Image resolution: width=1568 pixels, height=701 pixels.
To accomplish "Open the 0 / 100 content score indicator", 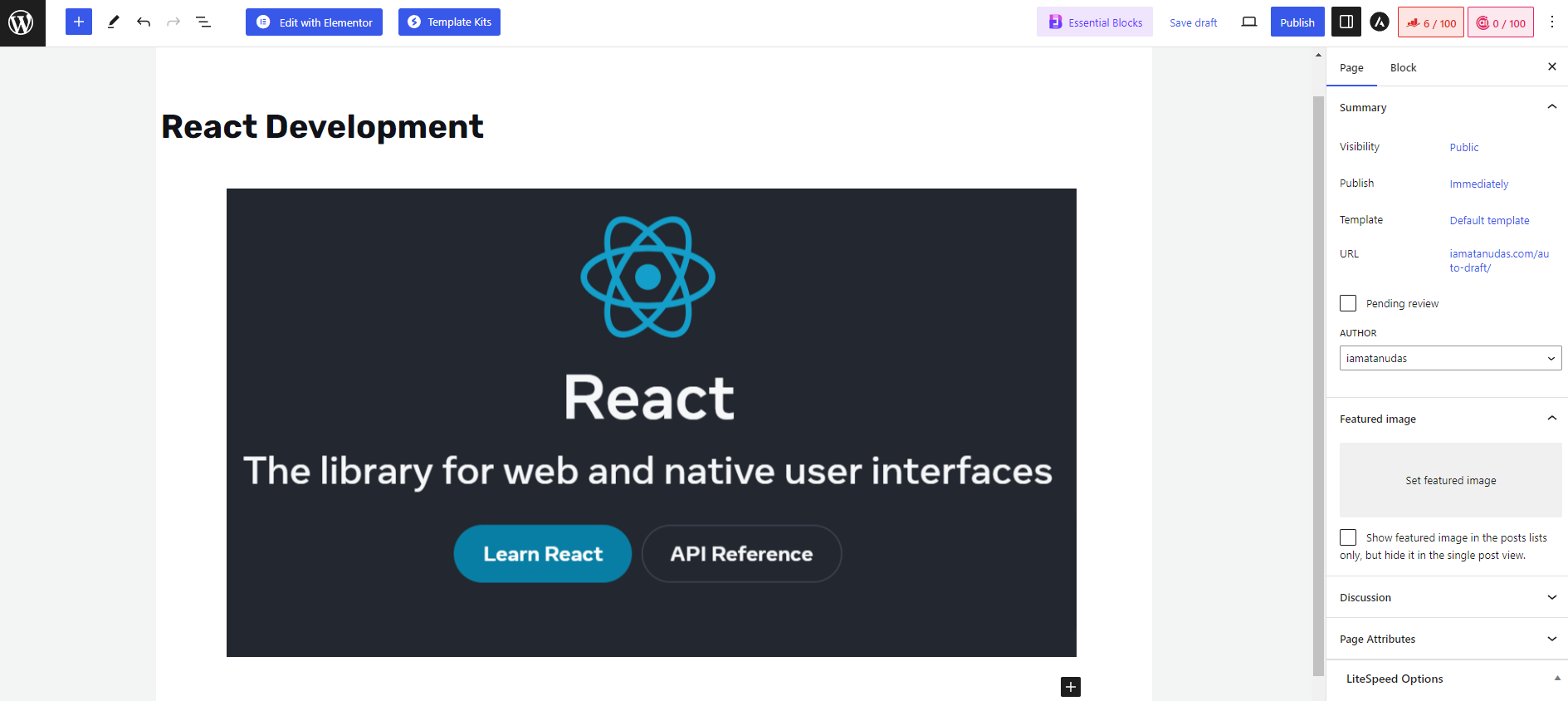I will pyautogui.click(x=1501, y=22).
